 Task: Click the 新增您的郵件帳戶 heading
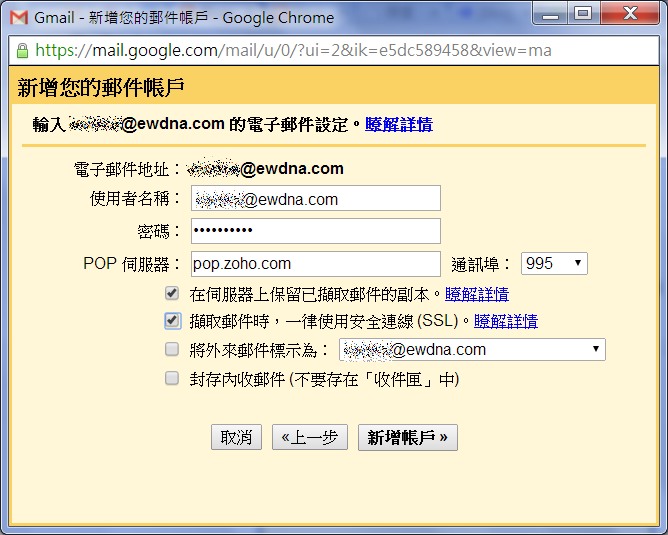click(x=101, y=87)
